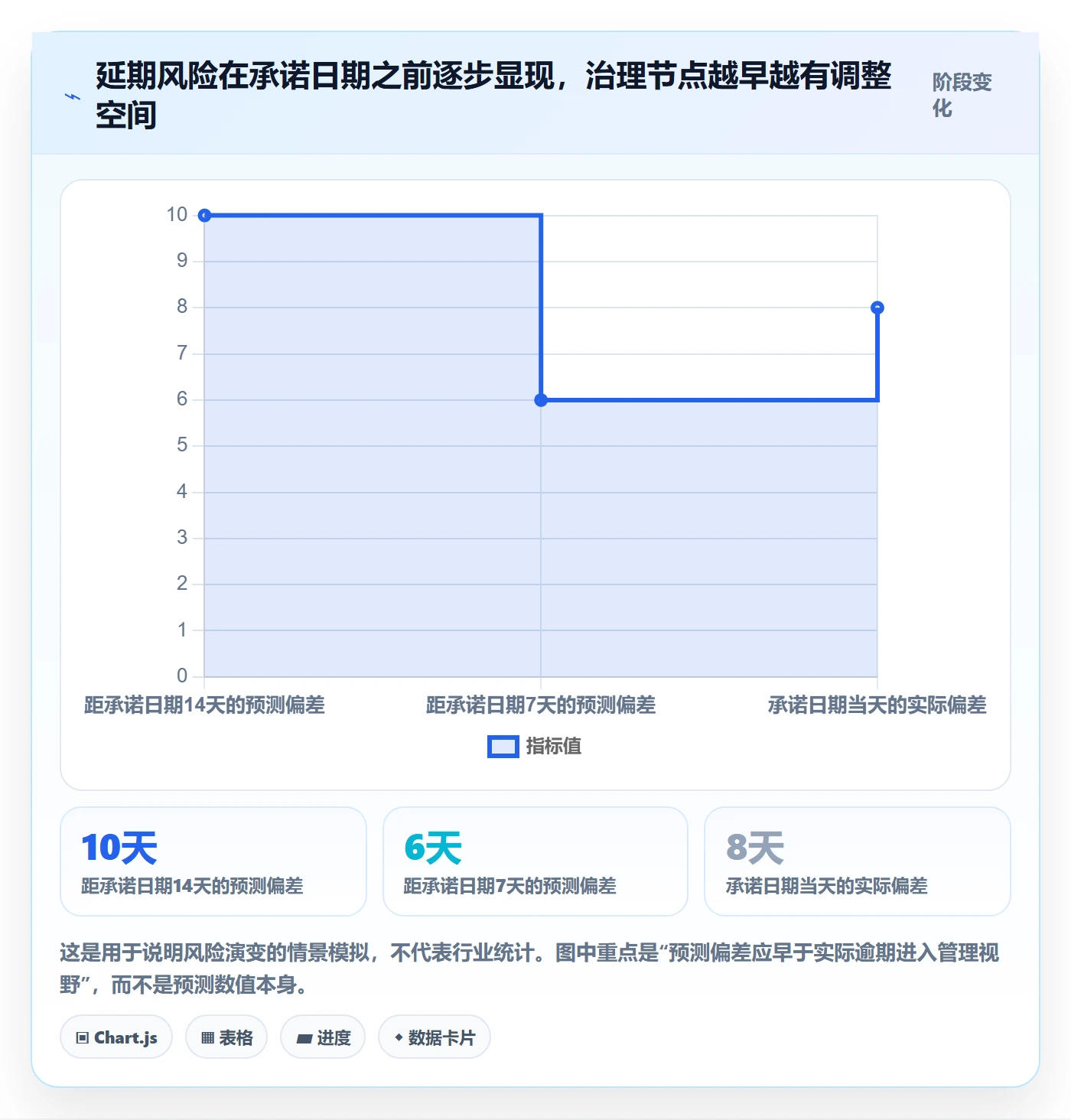Click the chart title starting with 延期风险

point(493,96)
